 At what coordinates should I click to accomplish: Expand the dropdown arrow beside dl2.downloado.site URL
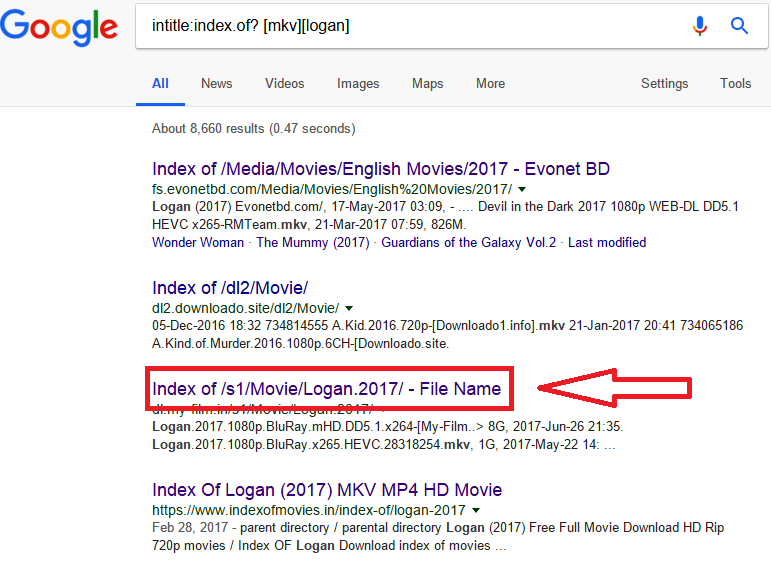pos(349,308)
